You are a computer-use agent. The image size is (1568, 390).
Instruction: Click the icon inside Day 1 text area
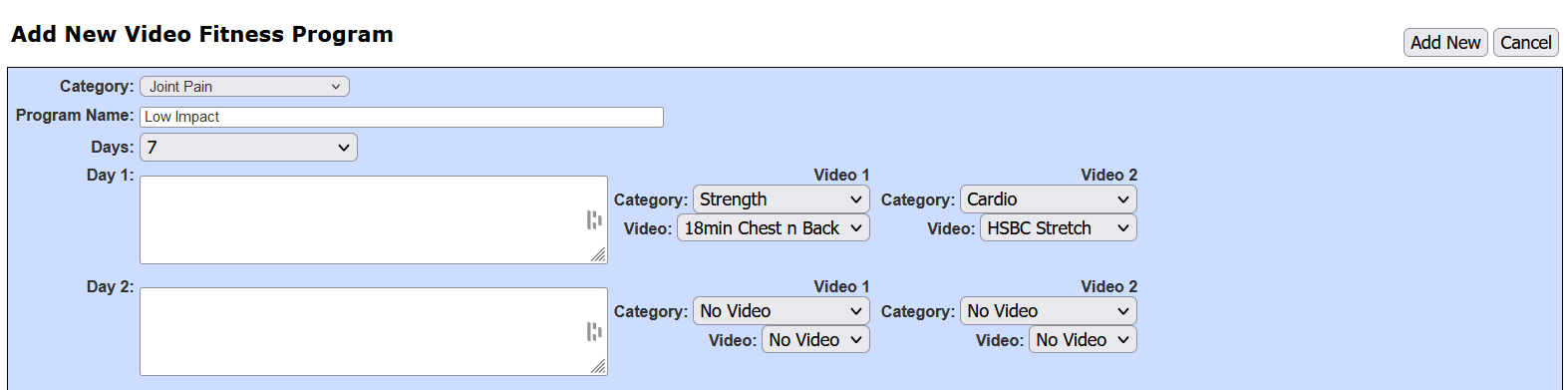click(x=594, y=219)
